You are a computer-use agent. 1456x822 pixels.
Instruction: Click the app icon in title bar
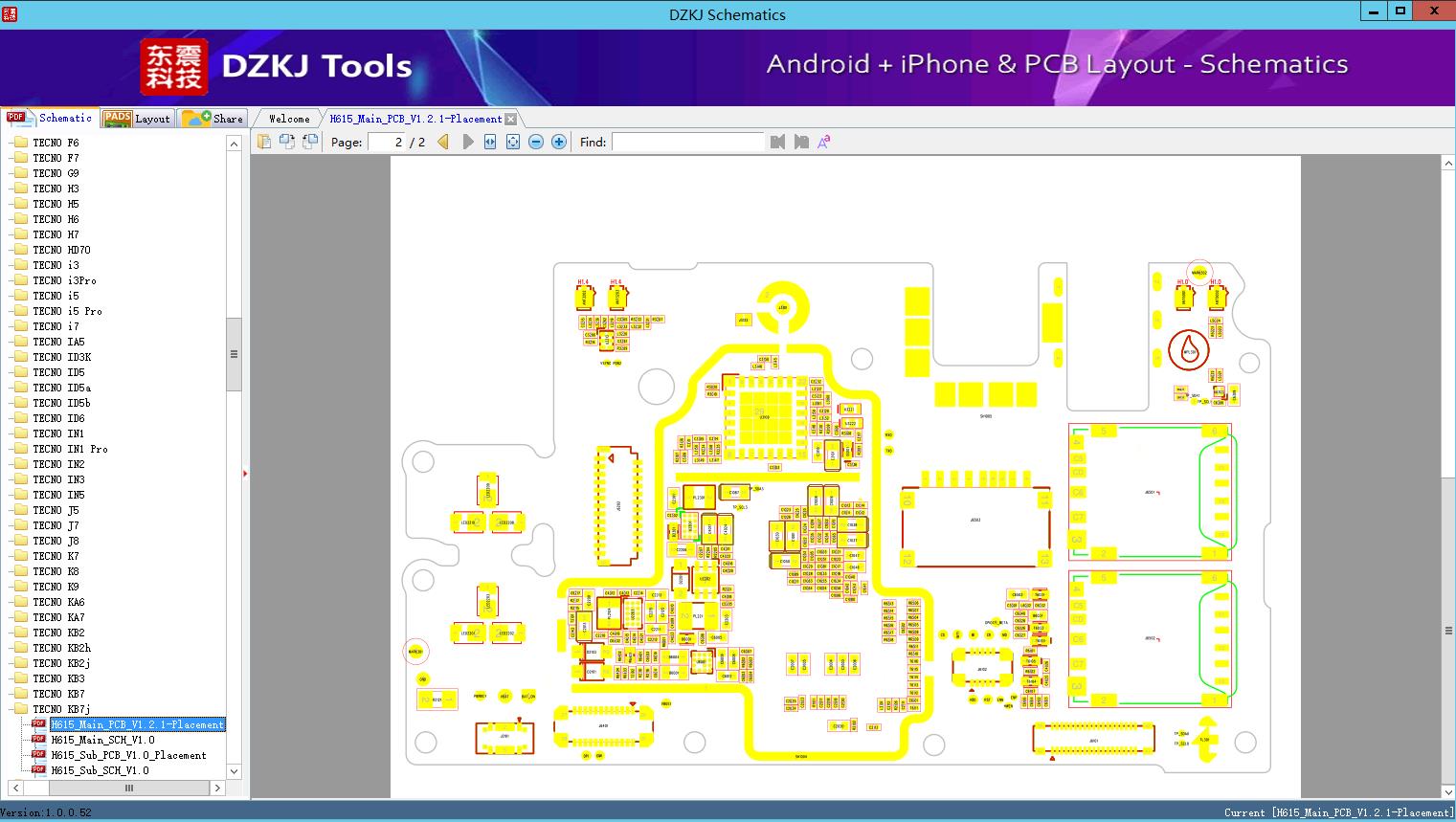[9, 13]
